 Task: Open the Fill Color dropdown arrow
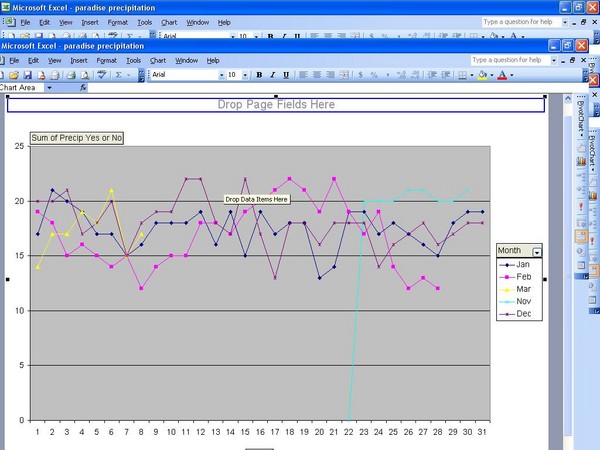pyautogui.click(x=492, y=75)
